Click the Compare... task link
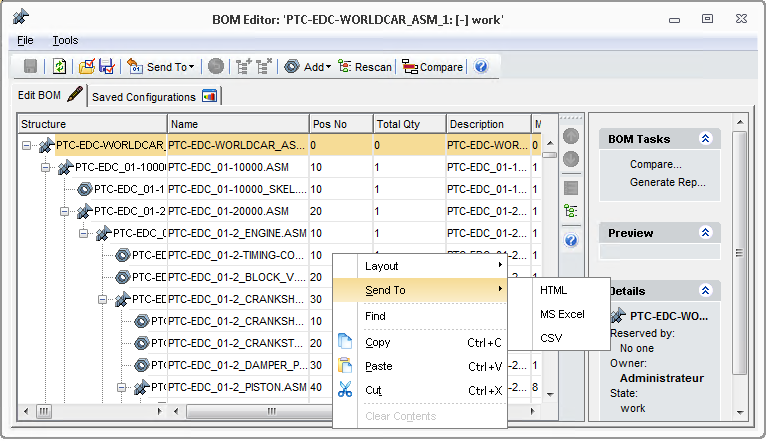Viewport: 767px width, 441px height. 655,164
